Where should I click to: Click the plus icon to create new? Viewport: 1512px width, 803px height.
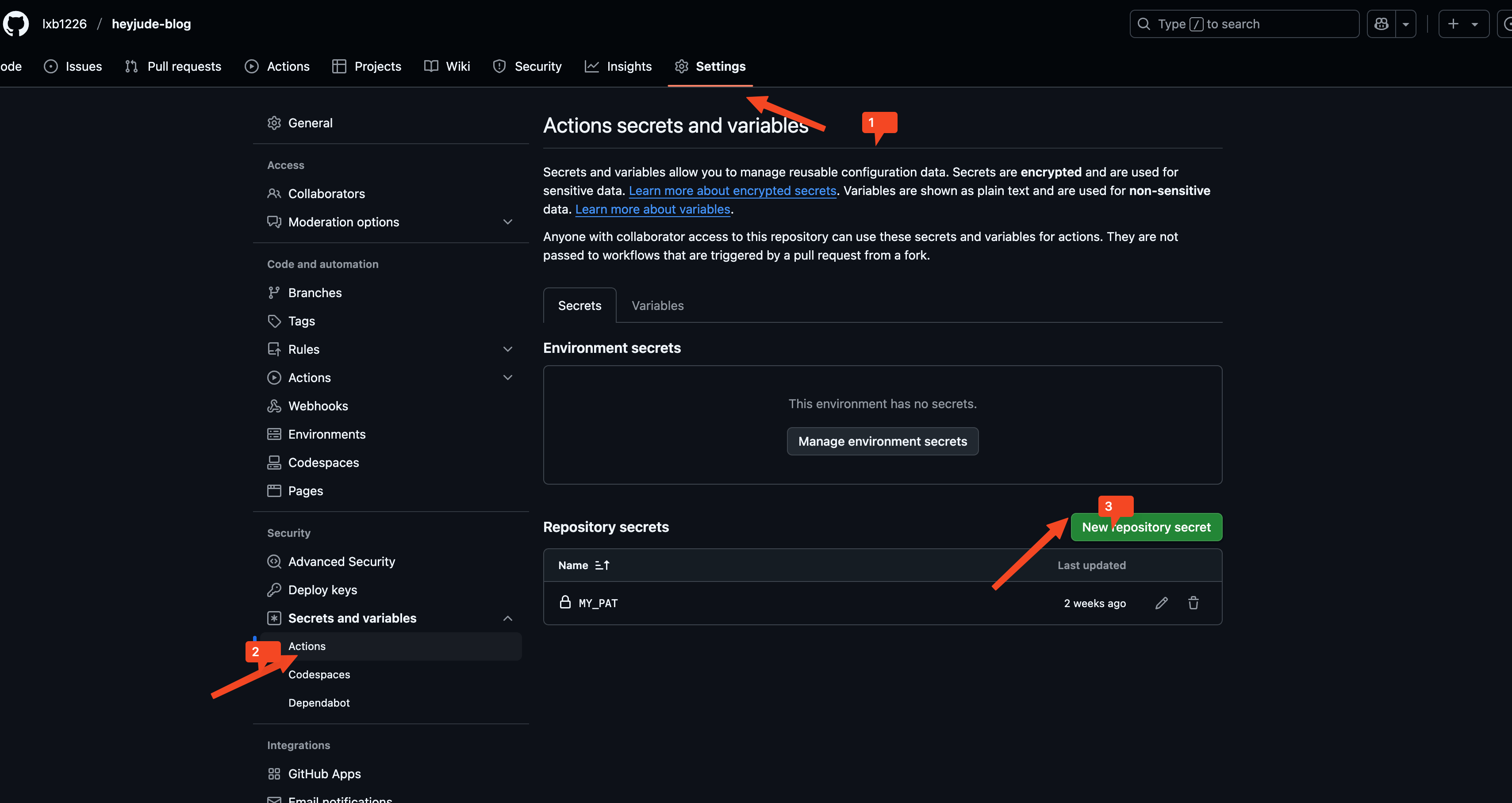click(x=1453, y=24)
